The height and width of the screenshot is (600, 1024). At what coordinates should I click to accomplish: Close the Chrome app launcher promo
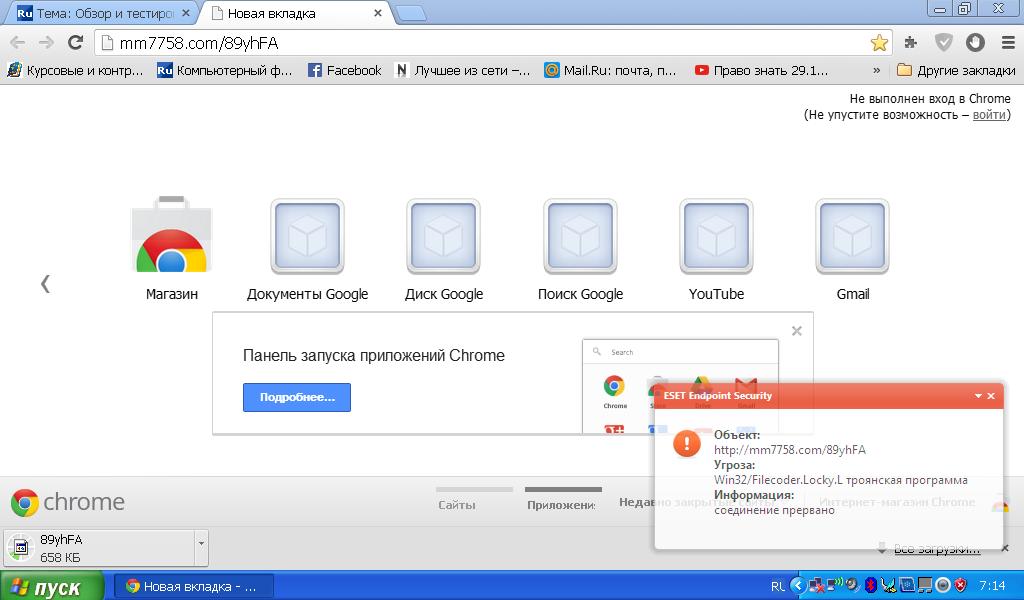[x=797, y=331]
